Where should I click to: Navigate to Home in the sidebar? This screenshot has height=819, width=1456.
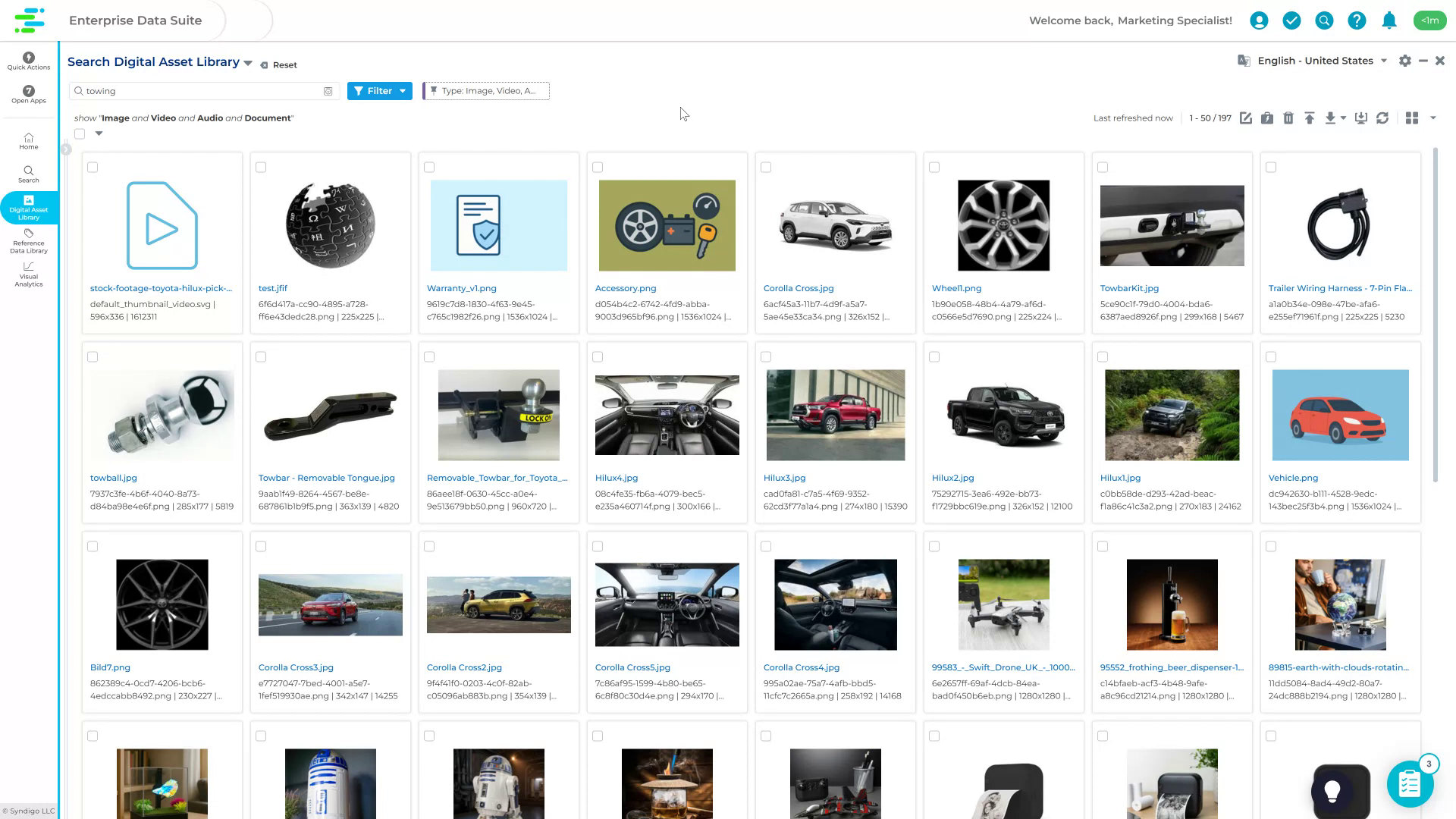point(28,141)
